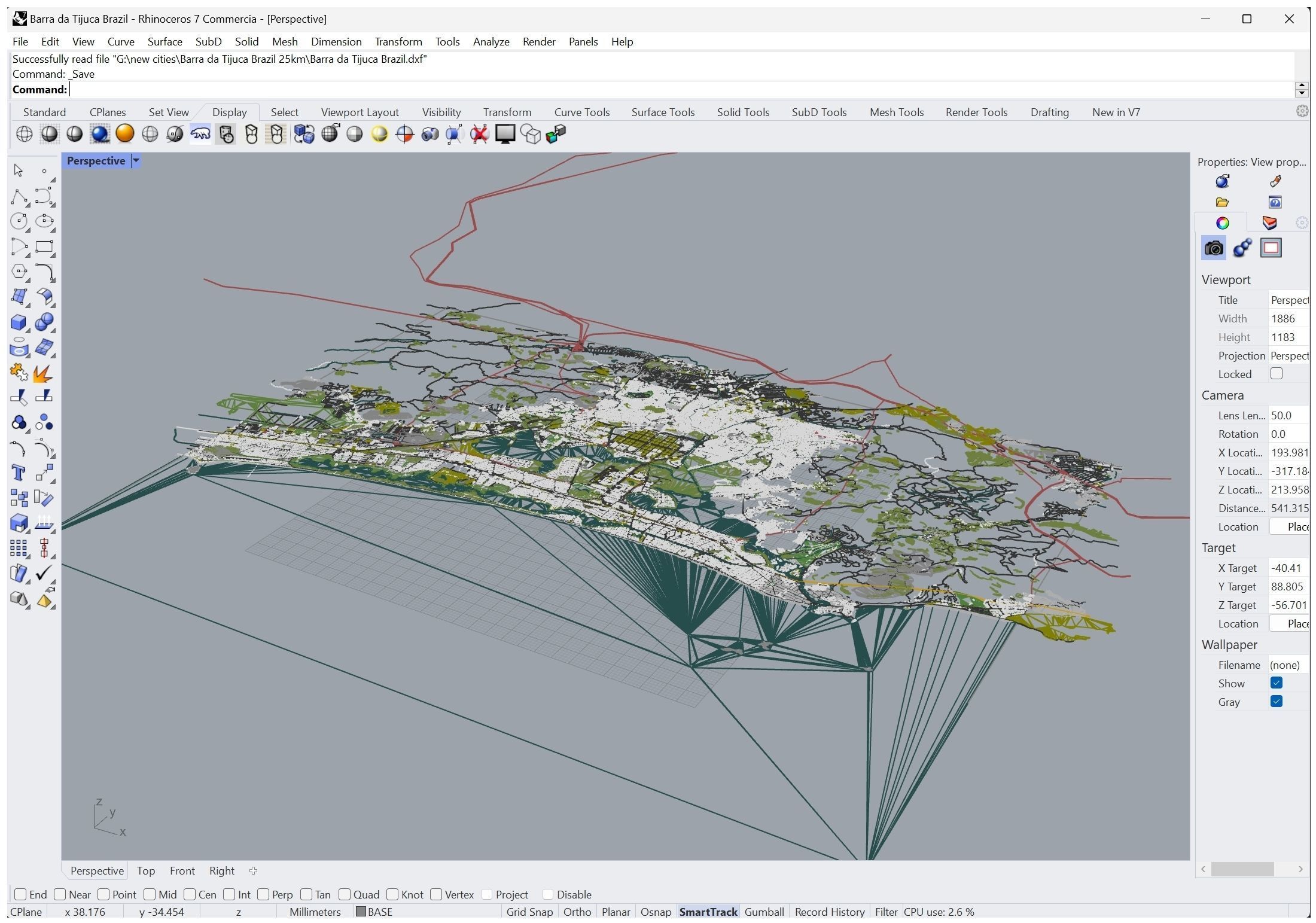Choose the orange sphere render icon
Viewport: 1316px width, 923px height.
tap(125, 134)
